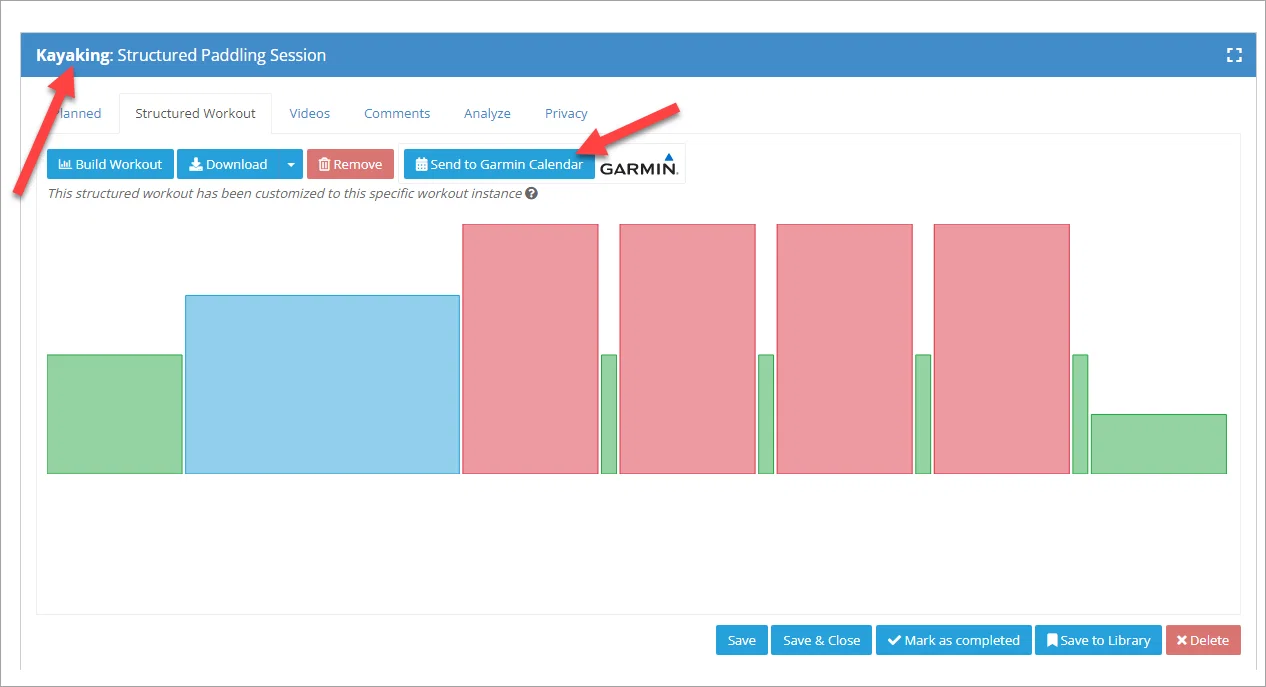Expand workout dialog to fullscreen

coord(1234,56)
